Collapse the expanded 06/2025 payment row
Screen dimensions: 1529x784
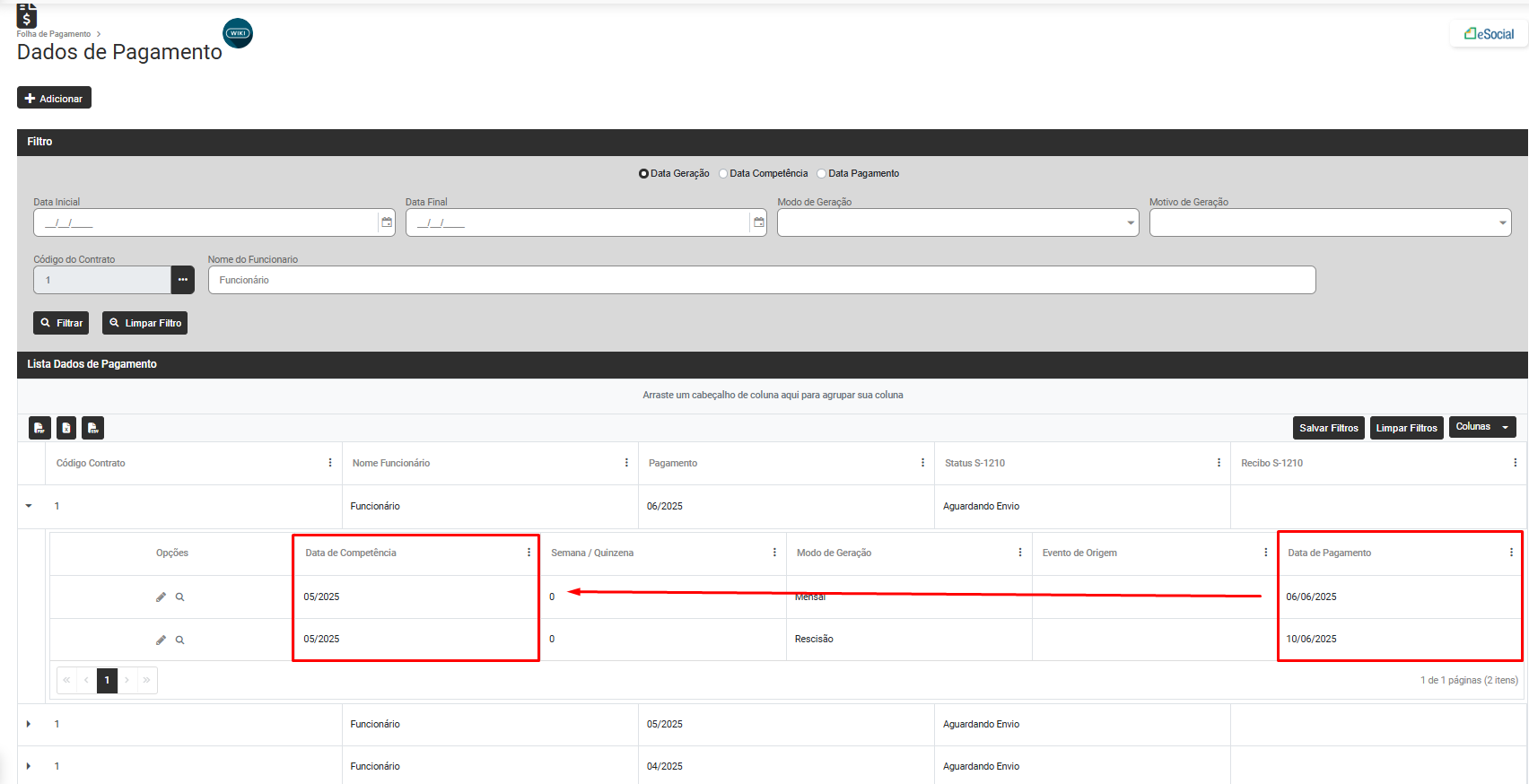pyautogui.click(x=29, y=506)
